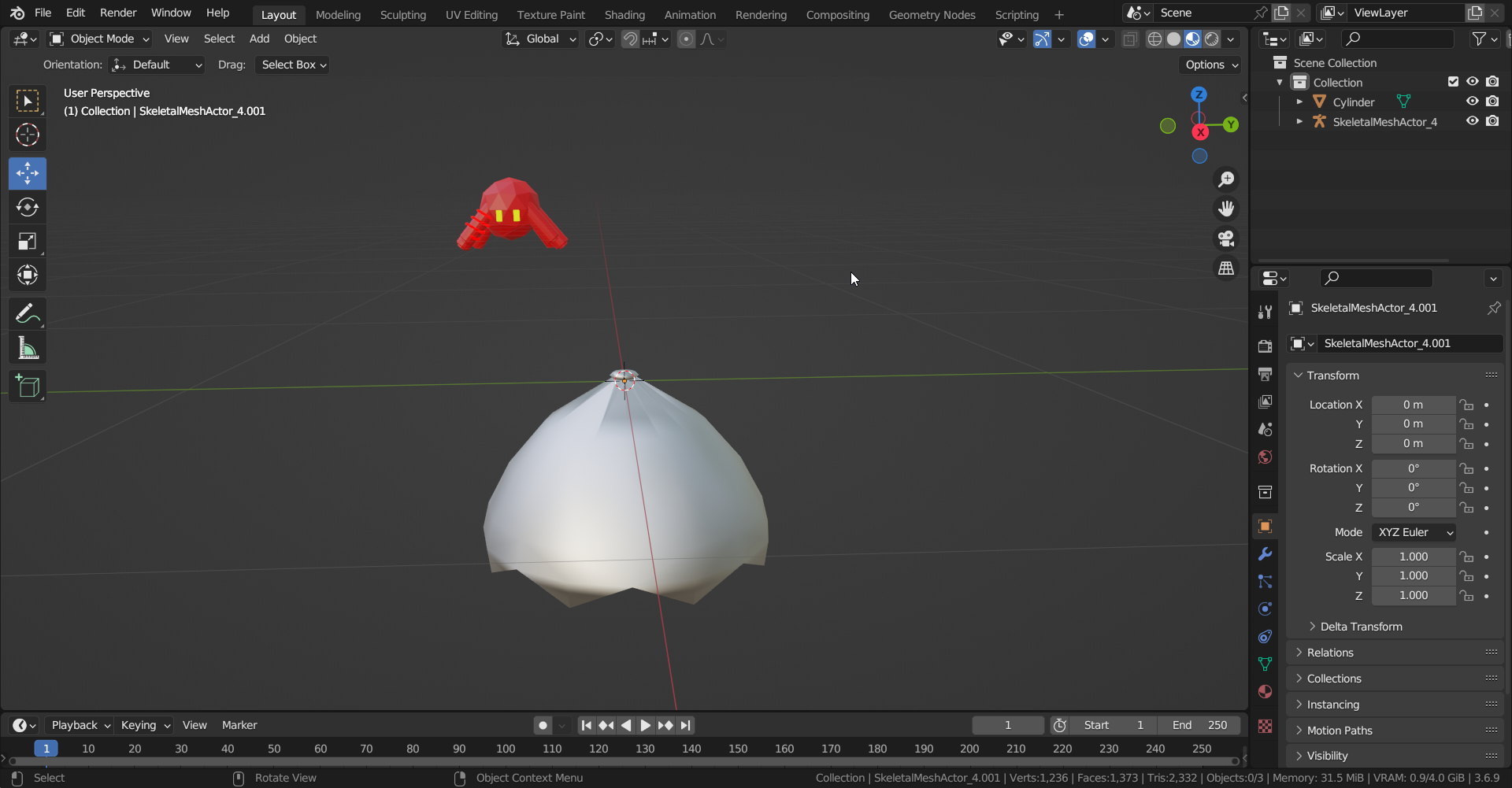
Task: Click the Marker menu in timeline
Action: 239,725
